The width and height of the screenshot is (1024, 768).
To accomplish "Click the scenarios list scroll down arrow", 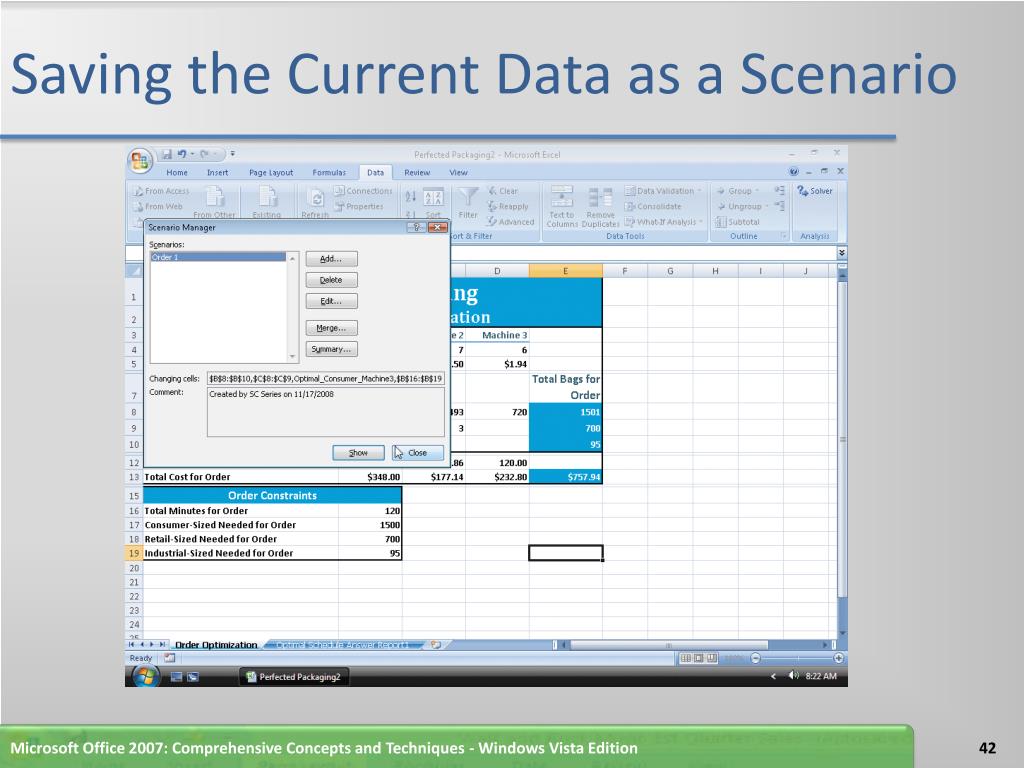I will point(293,357).
